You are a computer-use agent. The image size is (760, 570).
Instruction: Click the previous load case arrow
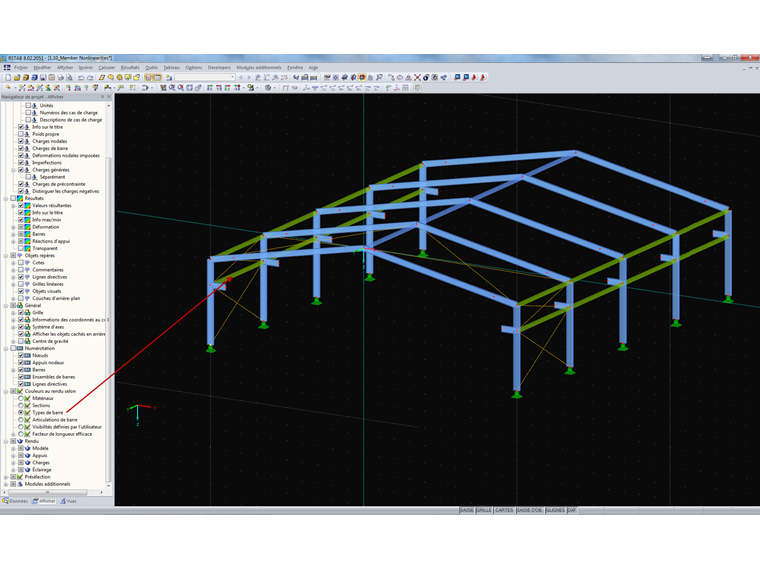coord(240,78)
